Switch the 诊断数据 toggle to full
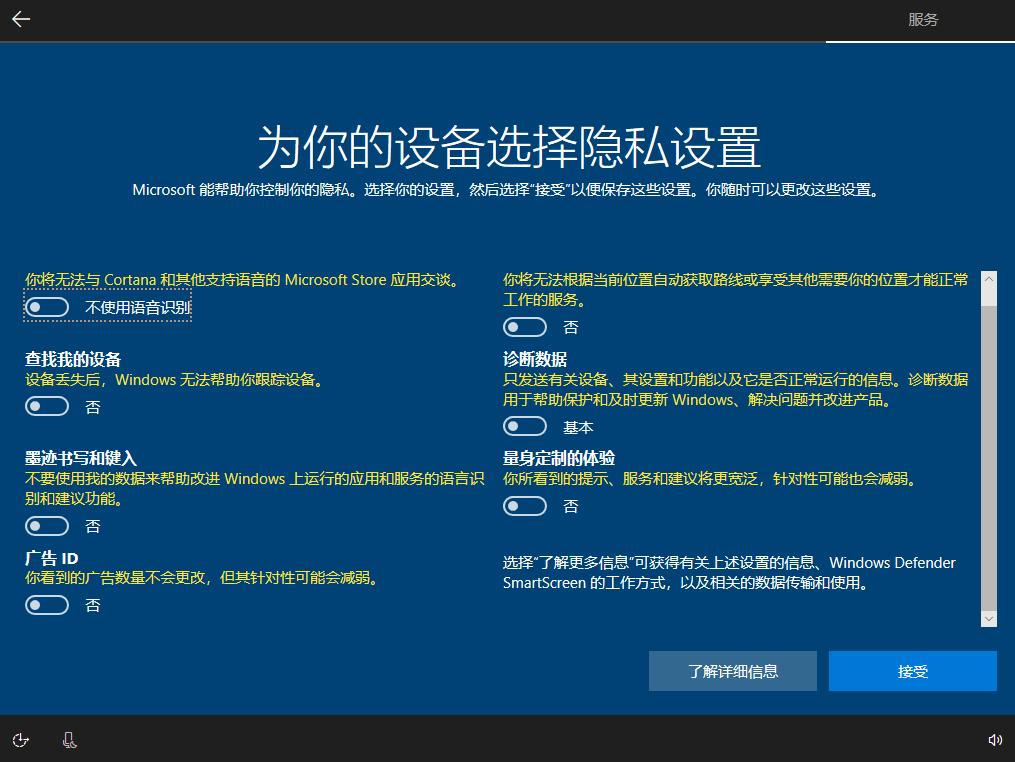This screenshot has height=762, width=1015. tap(524, 426)
